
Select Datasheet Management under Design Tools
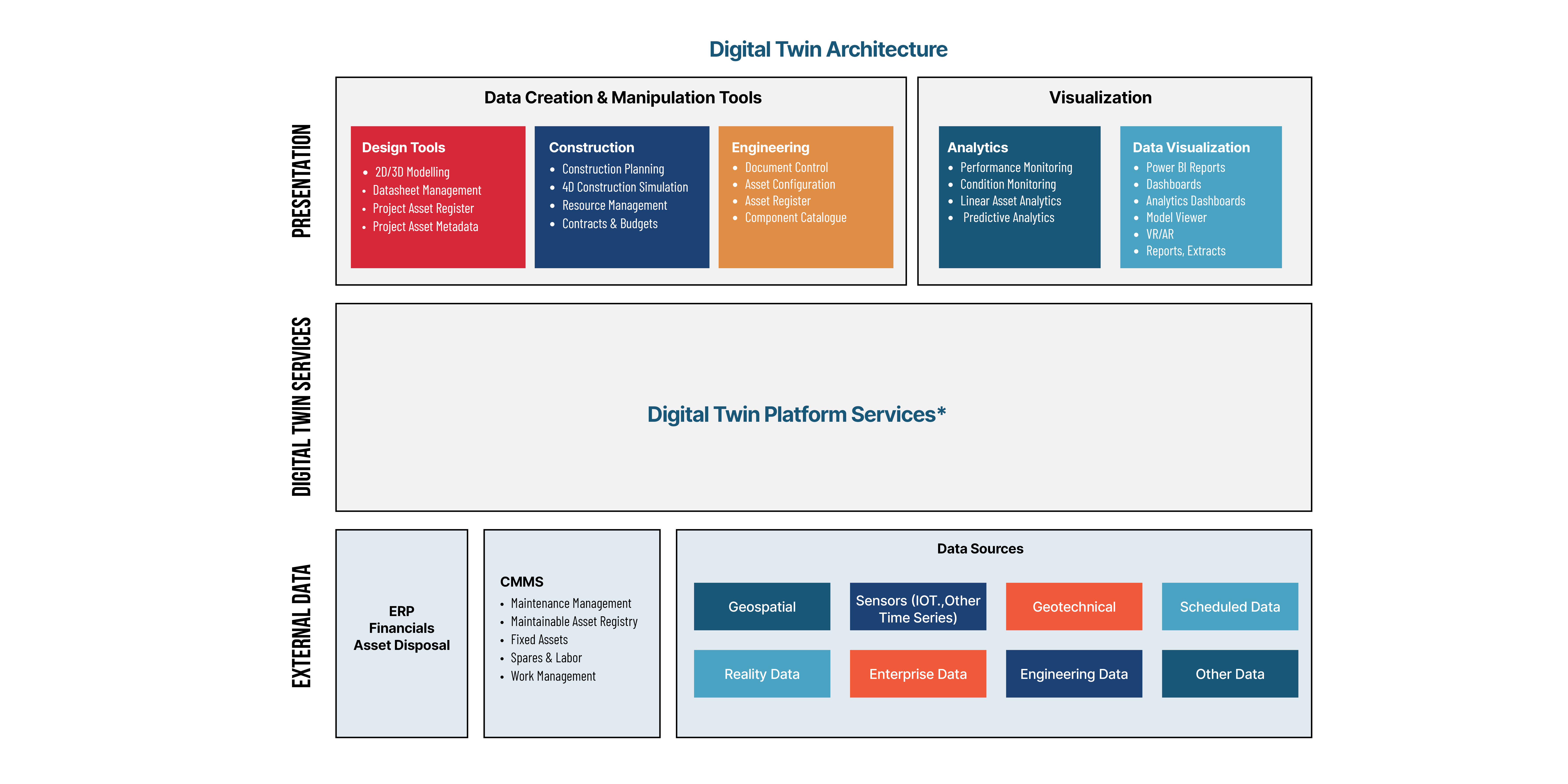pos(427,191)
